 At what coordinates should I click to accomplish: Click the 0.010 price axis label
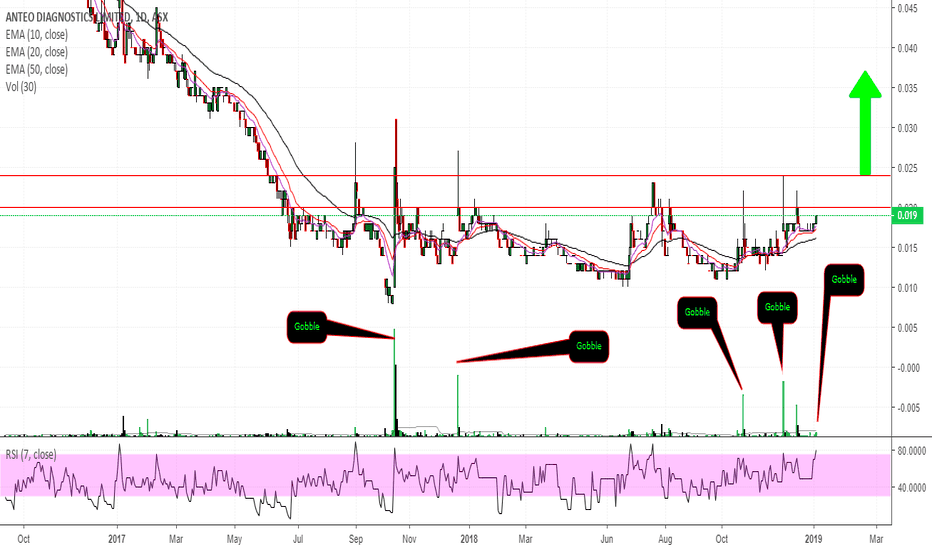(907, 288)
